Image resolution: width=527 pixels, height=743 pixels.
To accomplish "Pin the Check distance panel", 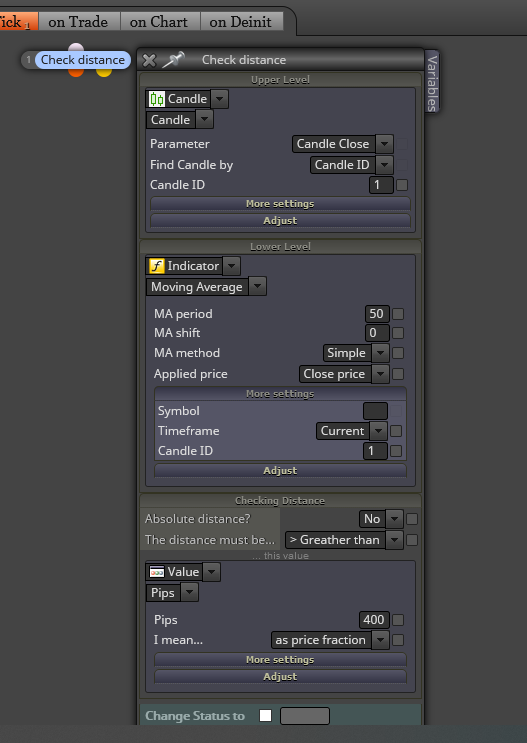I will pos(173,60).
